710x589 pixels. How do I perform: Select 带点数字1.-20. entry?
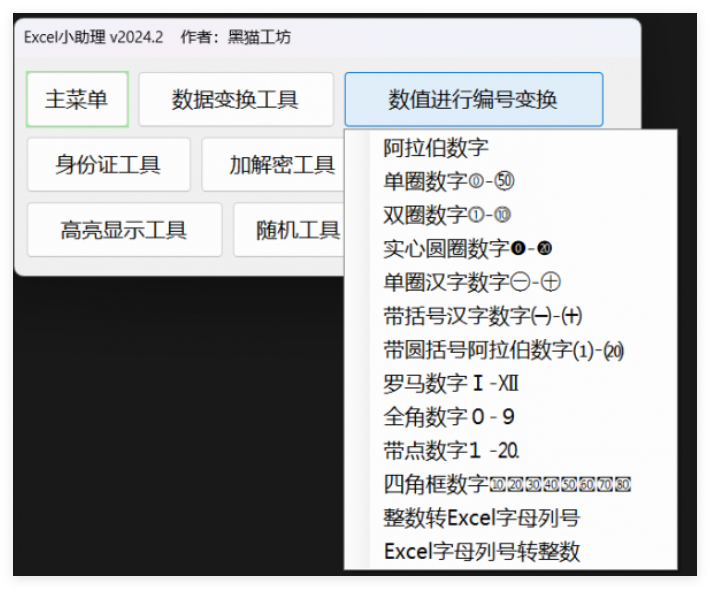511,451
